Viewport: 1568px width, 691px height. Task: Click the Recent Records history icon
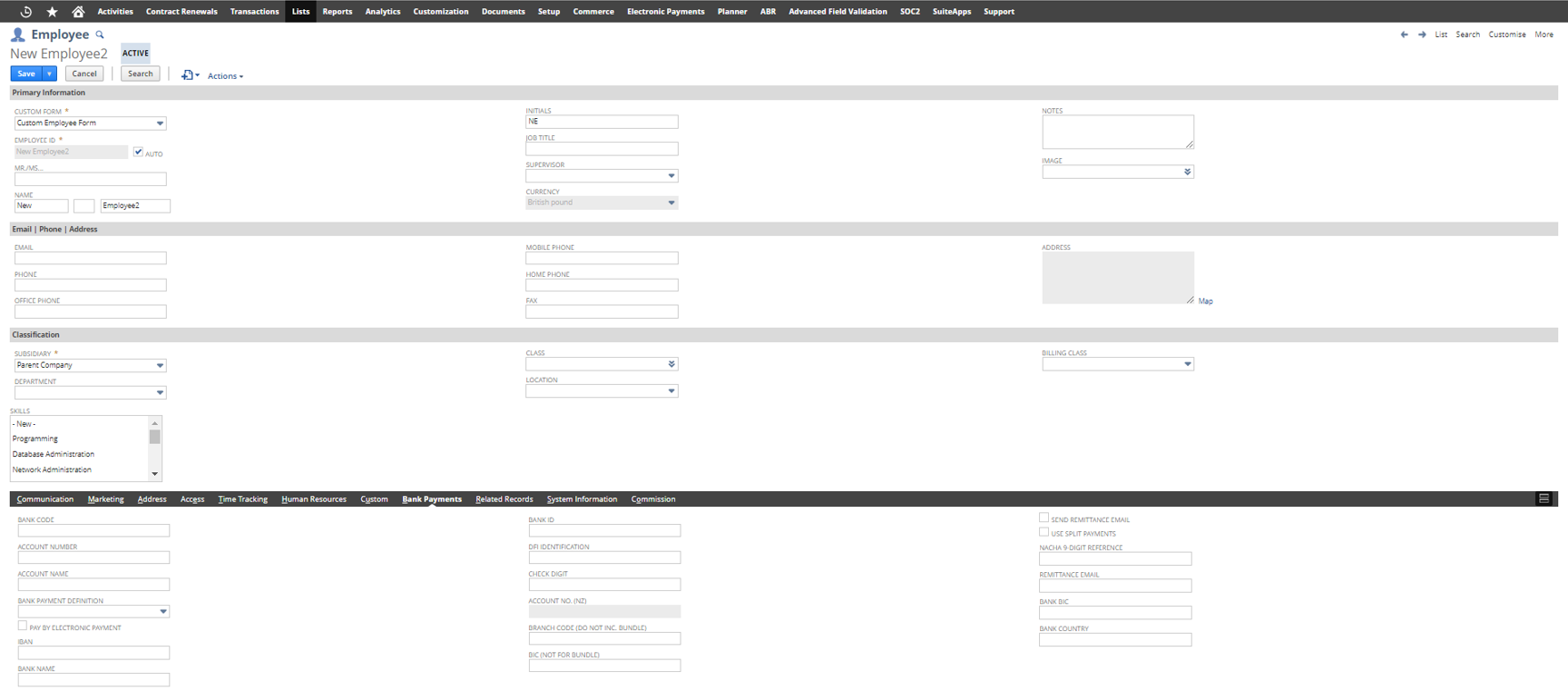click(x=26, y=12)
